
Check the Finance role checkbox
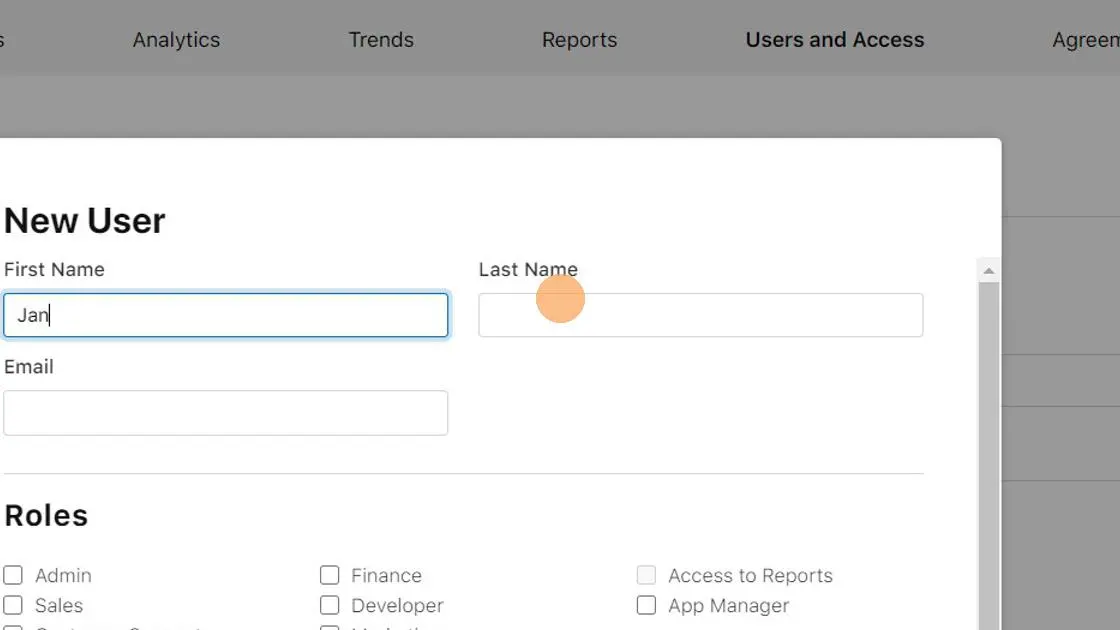330,575
